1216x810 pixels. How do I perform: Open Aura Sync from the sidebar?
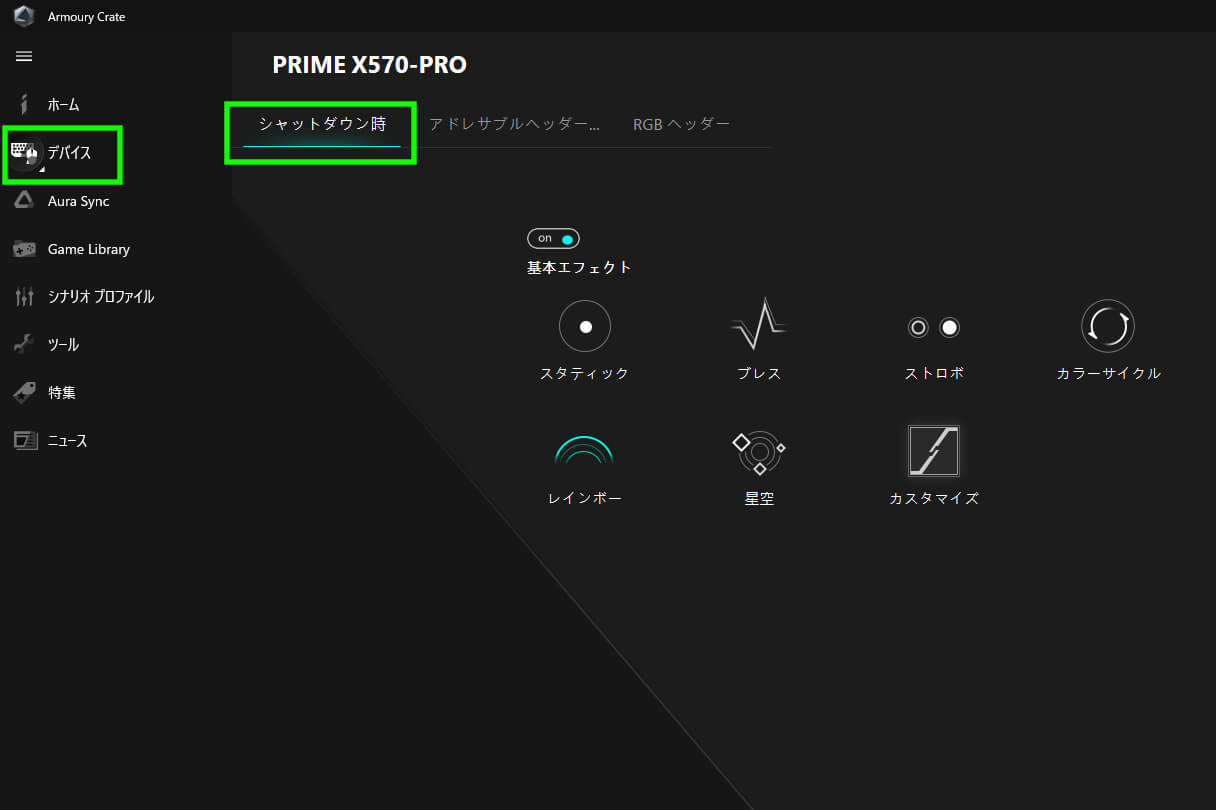click(77, 201)
